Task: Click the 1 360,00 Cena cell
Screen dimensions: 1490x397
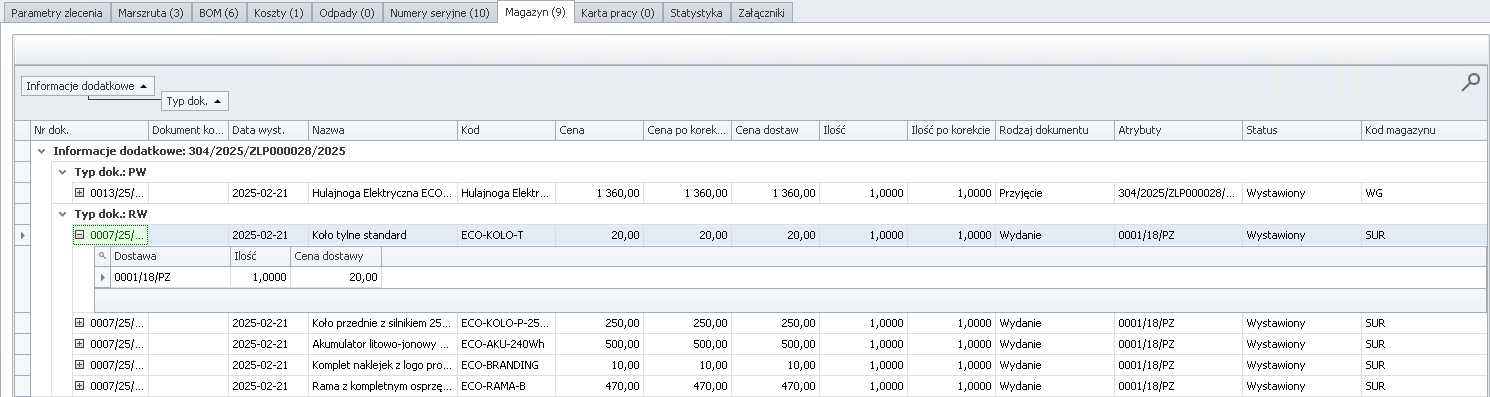Action: [x=599, y=193]
